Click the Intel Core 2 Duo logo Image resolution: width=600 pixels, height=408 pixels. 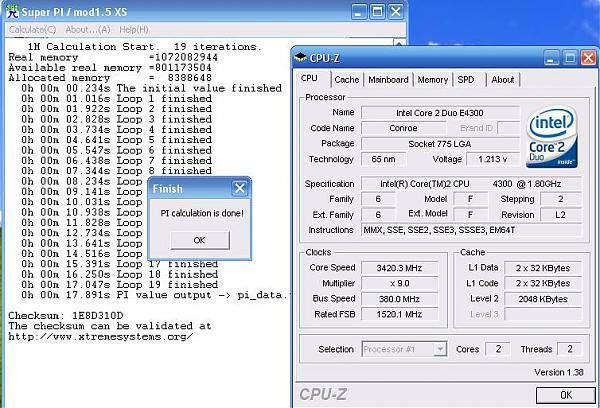tap(551, 137)
